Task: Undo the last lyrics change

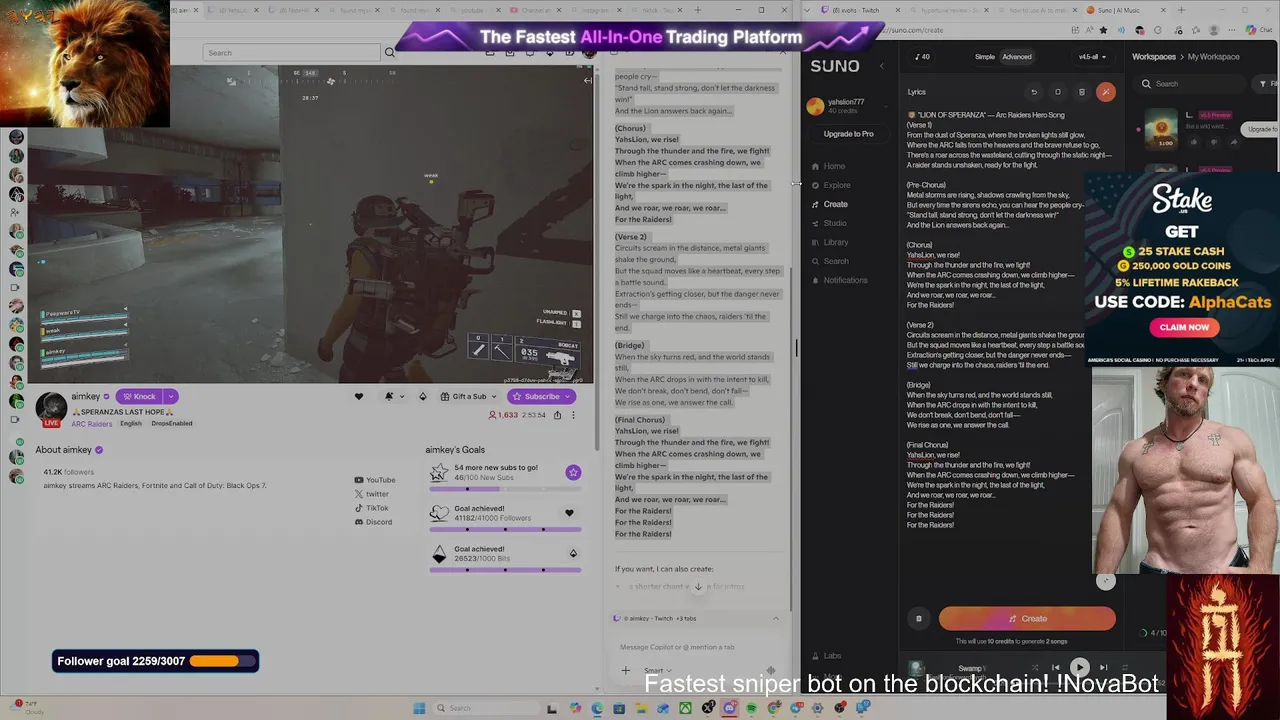Action: (x=1034, y=92)
